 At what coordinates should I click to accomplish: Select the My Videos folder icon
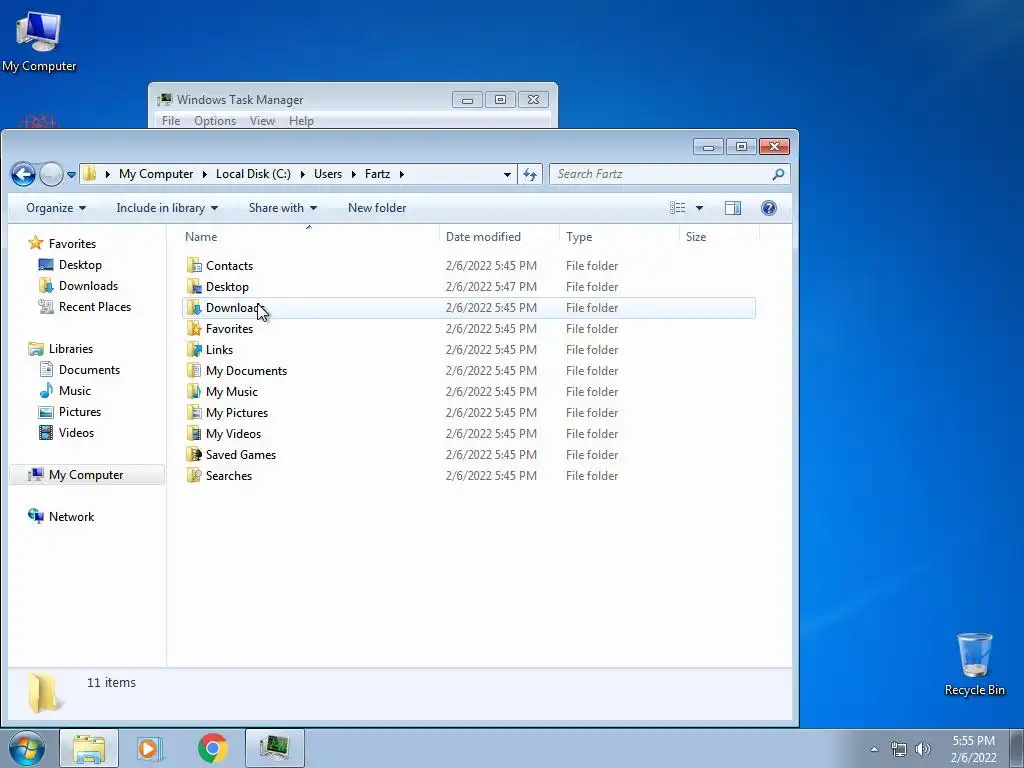tap(194, 433)
